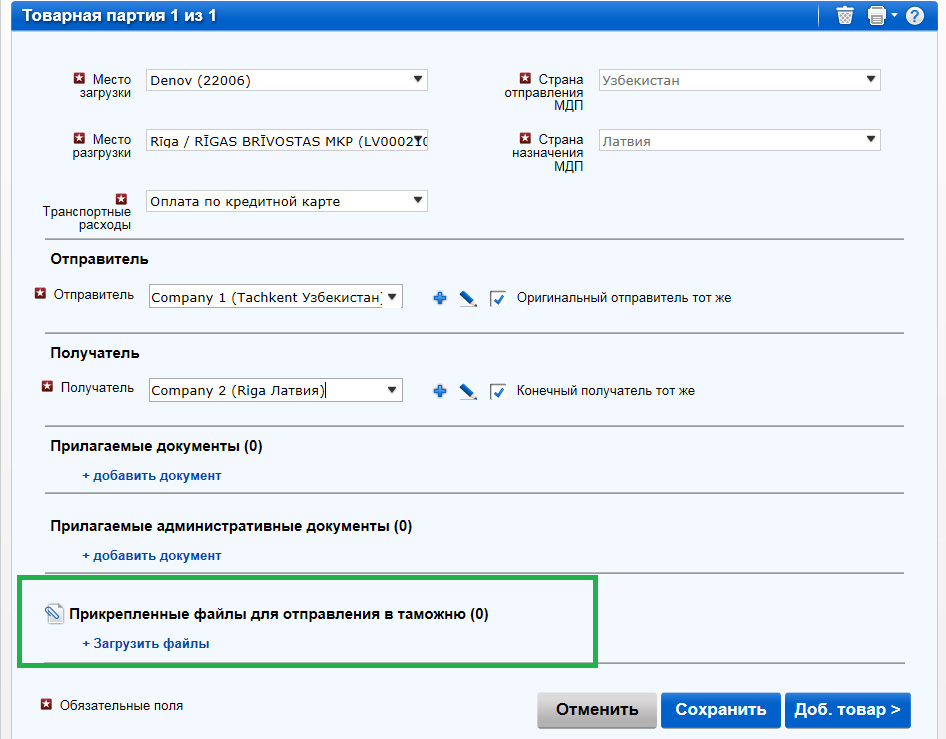Click into the 'Место разгрузки' field

[x=280, y=141]
